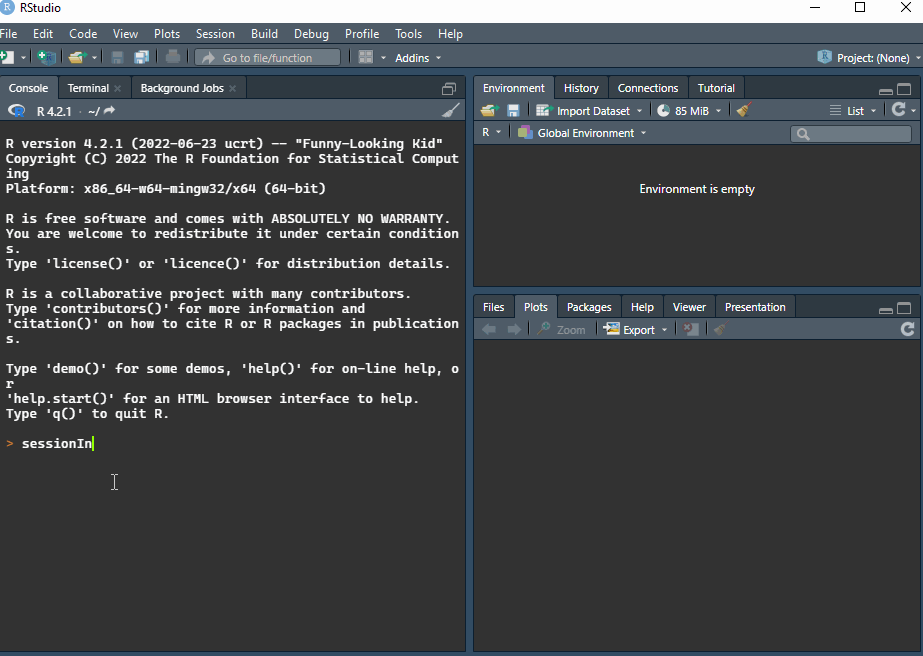Open the View menu
This screenshot has width=923, height=656.
point(125,34)
